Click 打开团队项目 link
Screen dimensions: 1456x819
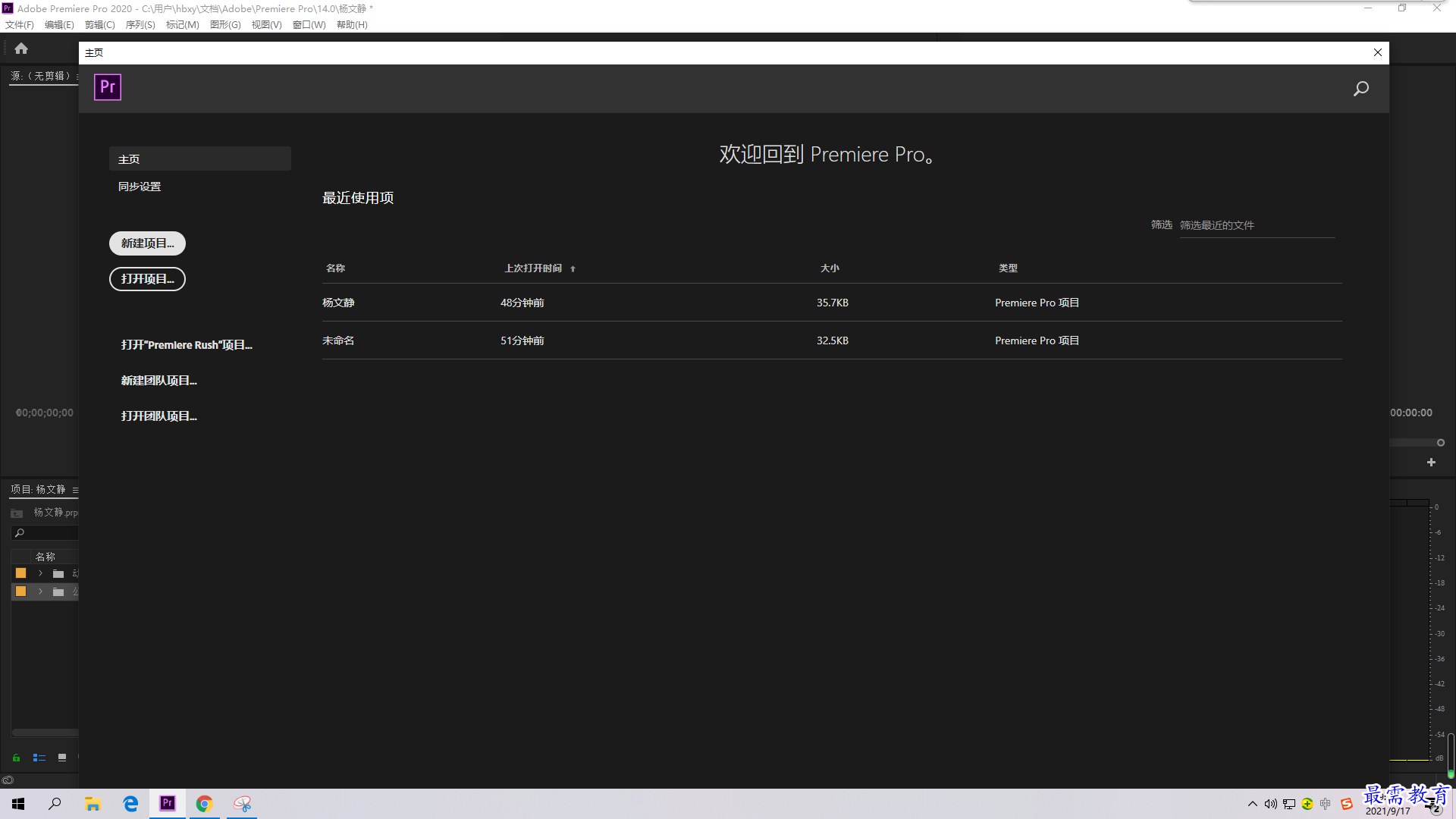[x=158, y=416]
